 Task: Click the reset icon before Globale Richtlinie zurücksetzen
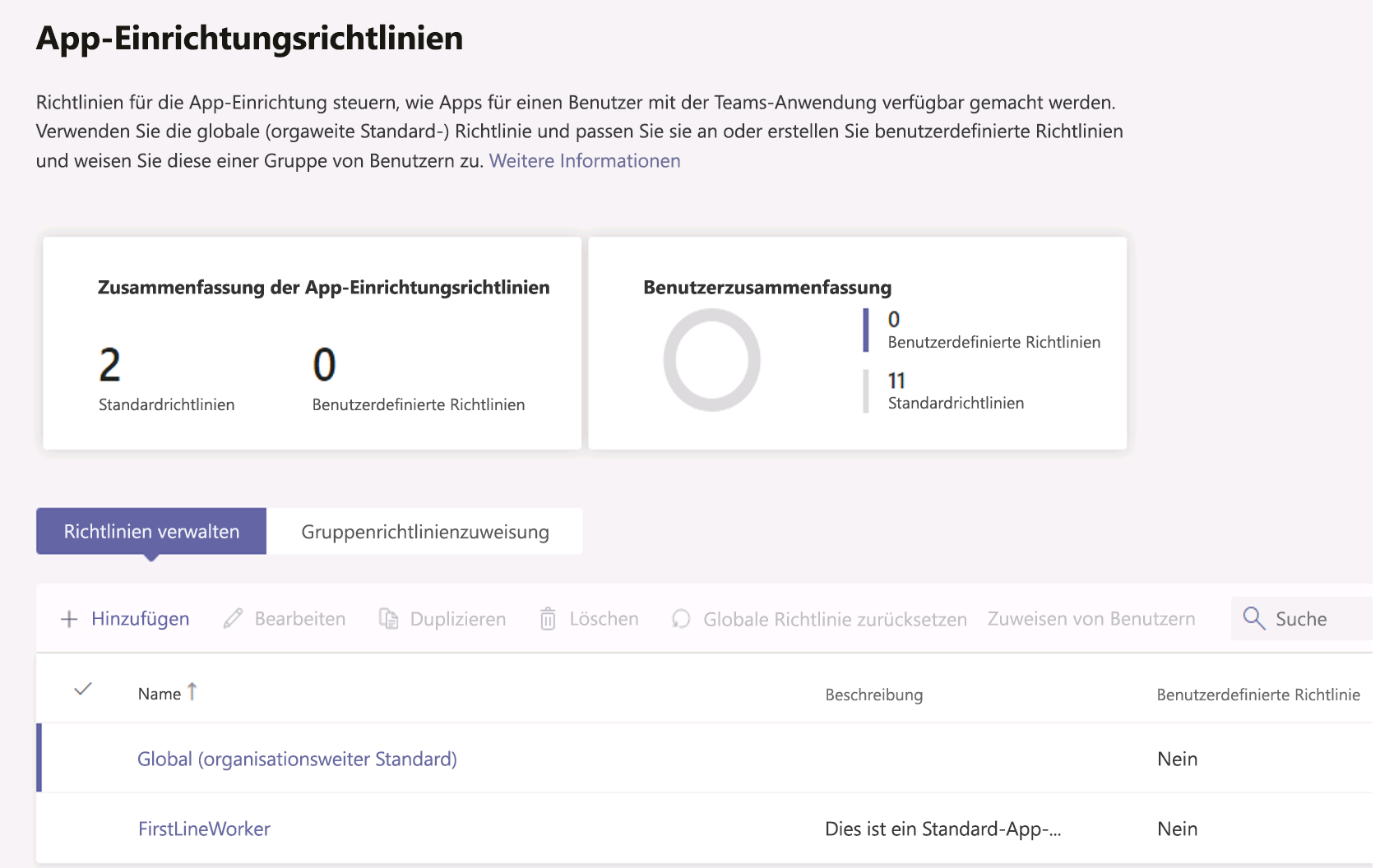(681, 618)
